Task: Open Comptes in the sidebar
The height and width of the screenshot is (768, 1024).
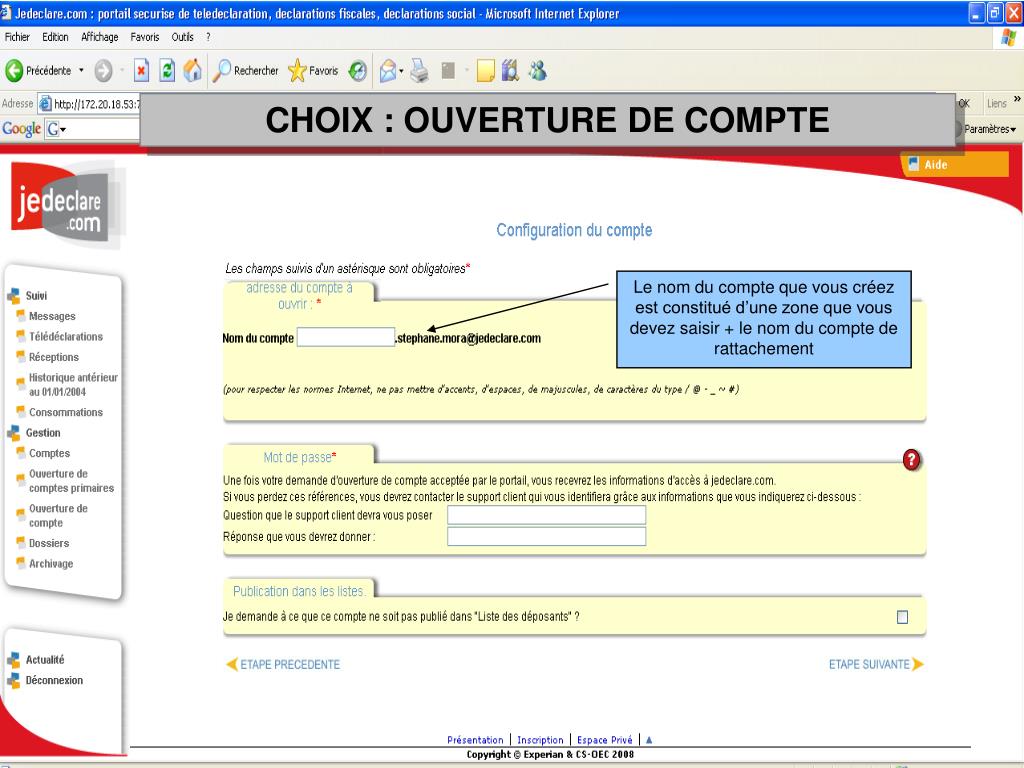Action: pyautogui.click(x=49, y=453)
